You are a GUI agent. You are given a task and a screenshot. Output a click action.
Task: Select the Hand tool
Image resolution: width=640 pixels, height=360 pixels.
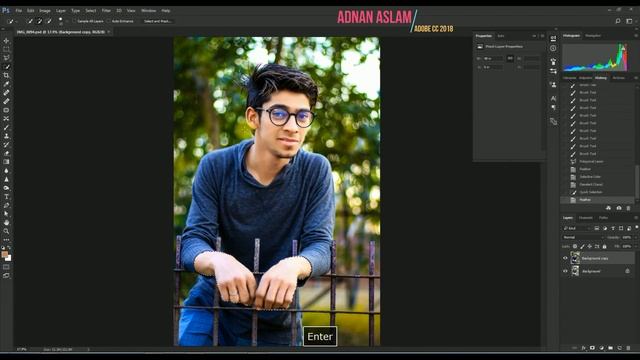[6, 222]
